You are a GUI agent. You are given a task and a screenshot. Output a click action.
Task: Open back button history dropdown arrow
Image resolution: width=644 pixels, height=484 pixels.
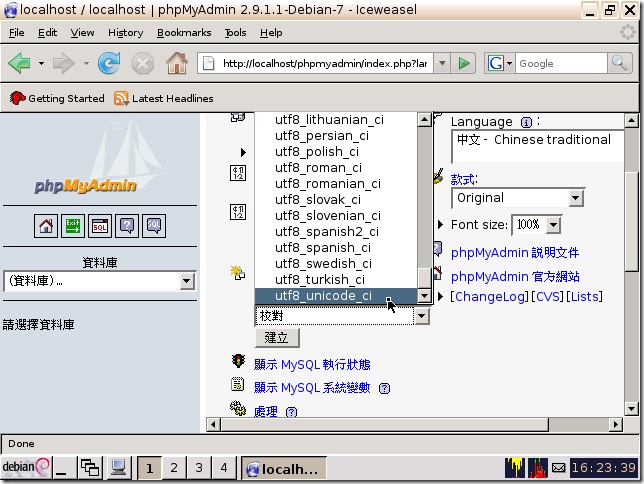coord(41,64)
